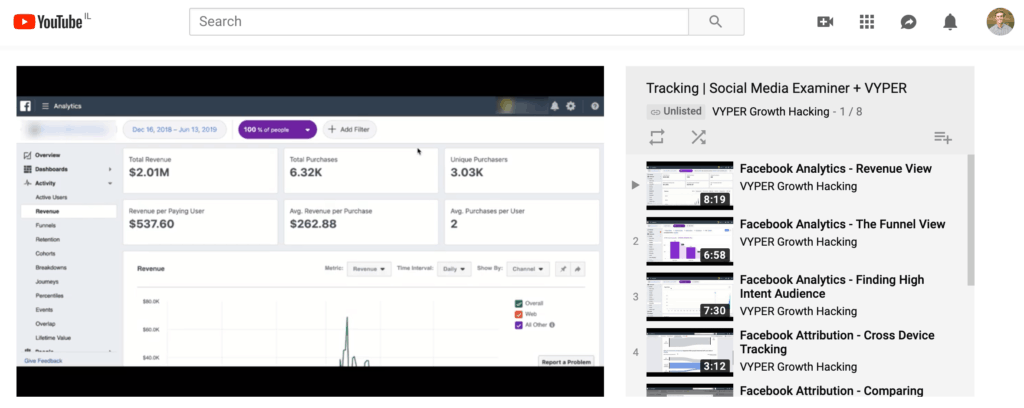The image size is (1024, 408).
Task: Select Percentiles in the sidebar
Action: click(x=50, y=296)
